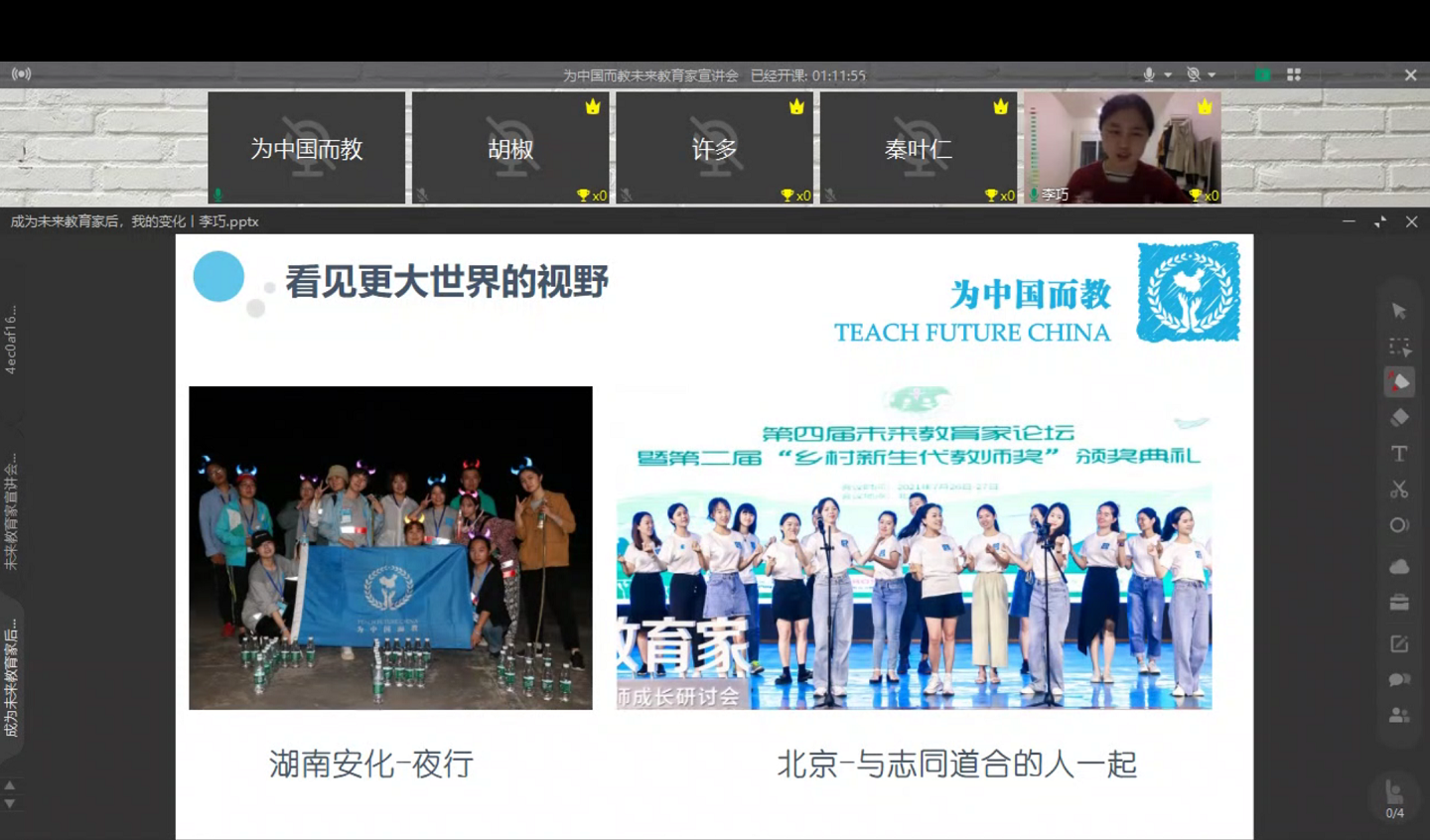The width and height of the screenshot is (1430, 840).
Task: Select the arrow pointer tool
Action: tap(1398, 312)
